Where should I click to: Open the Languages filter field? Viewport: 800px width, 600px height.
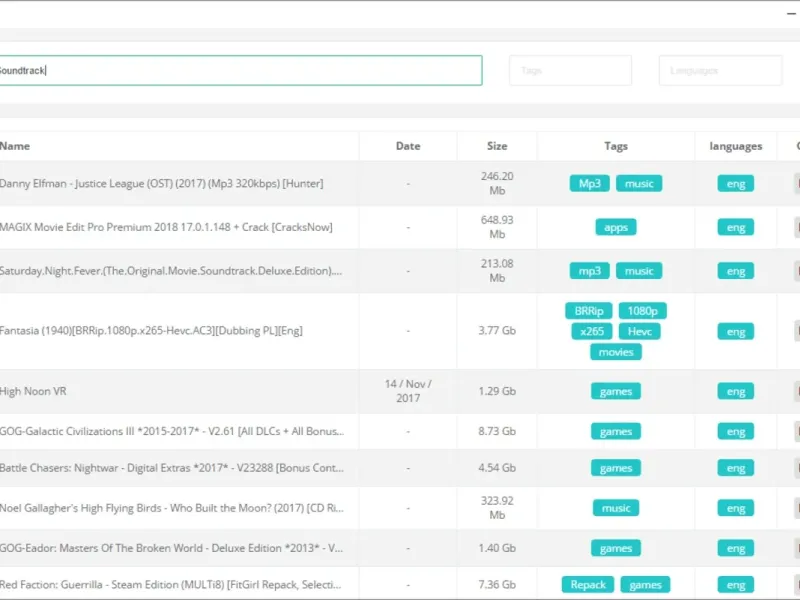coord(720,70)
